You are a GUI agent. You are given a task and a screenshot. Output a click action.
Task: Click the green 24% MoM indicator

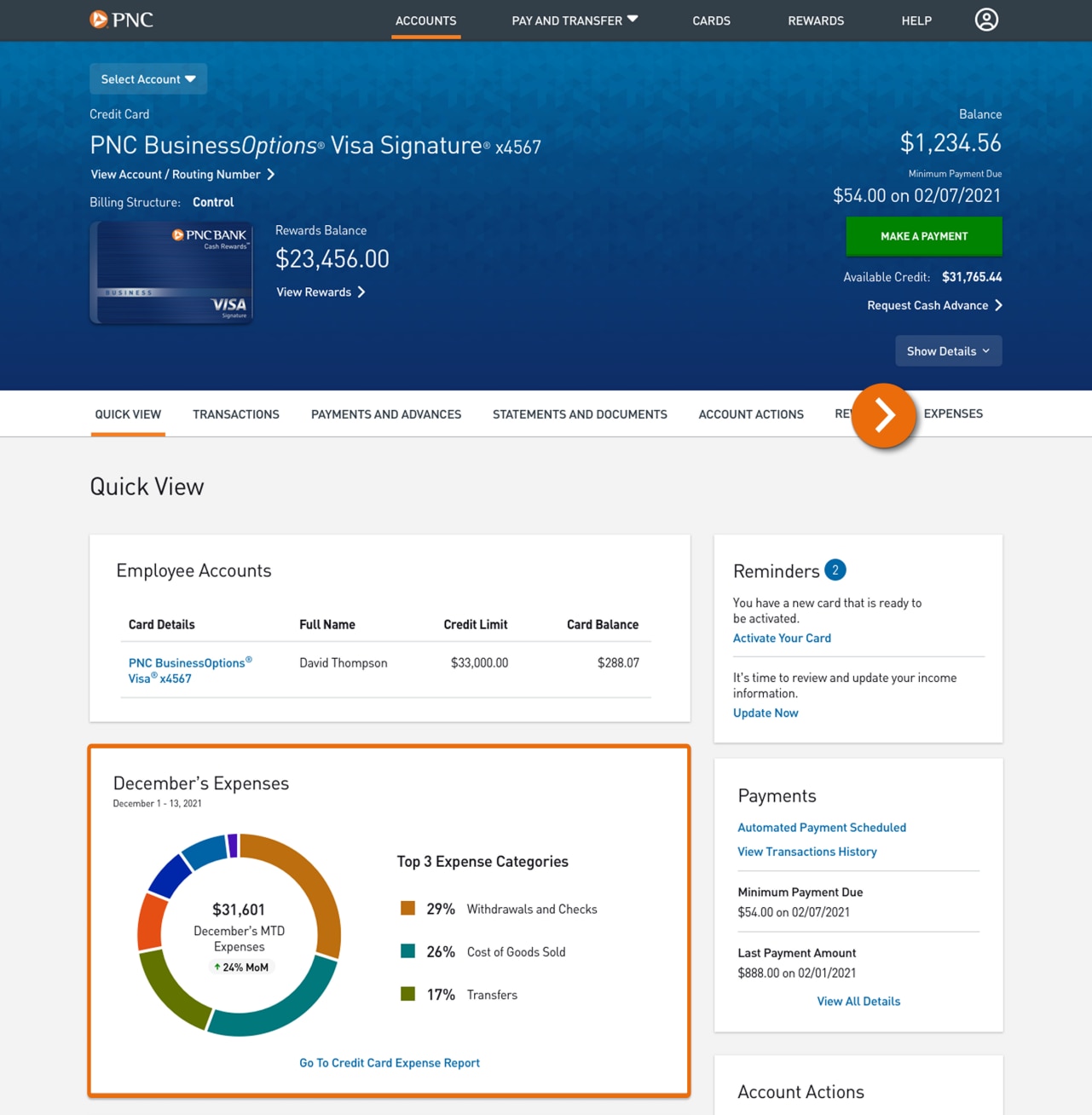241,967
